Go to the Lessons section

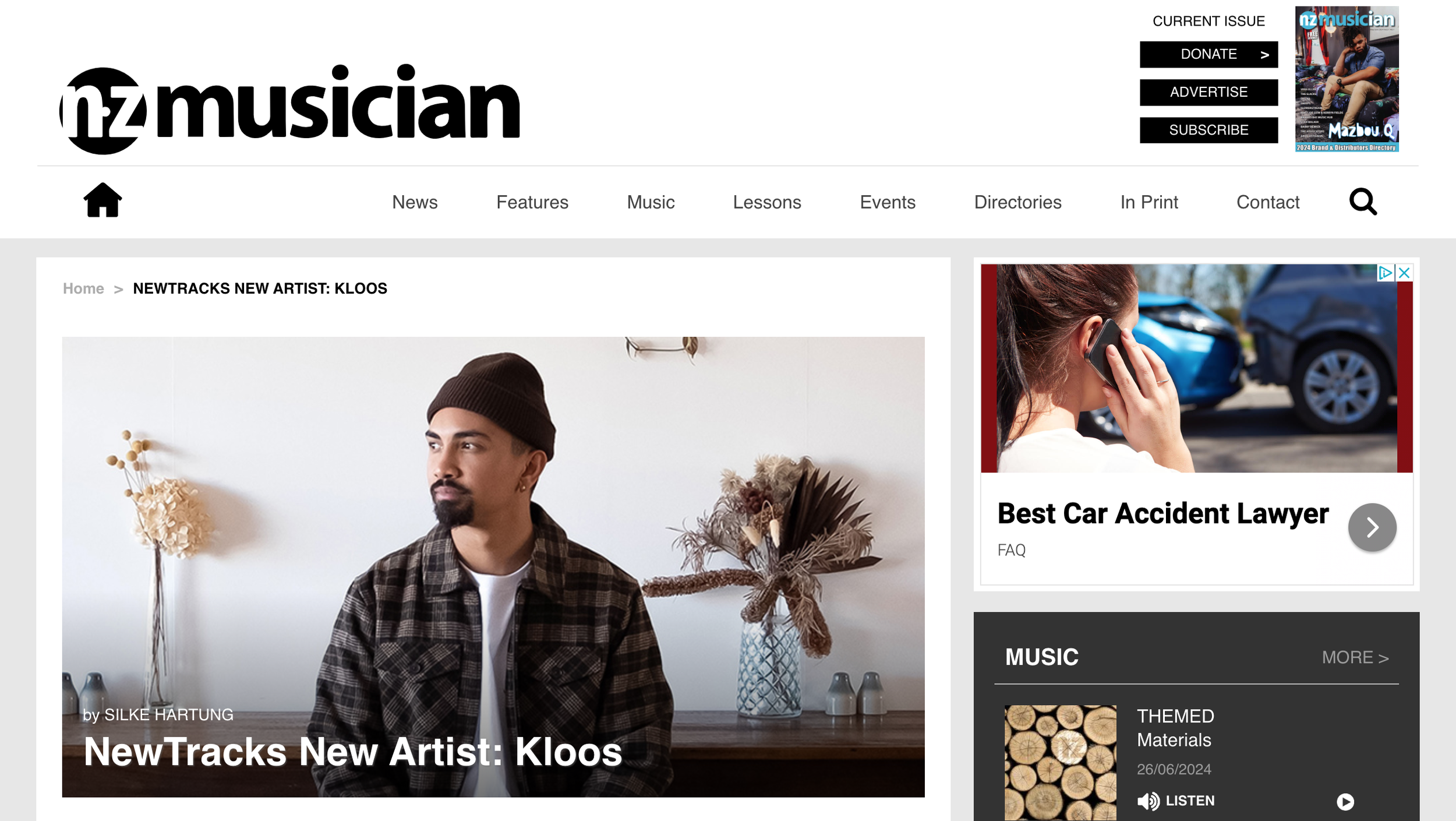(x=767, y=202)
